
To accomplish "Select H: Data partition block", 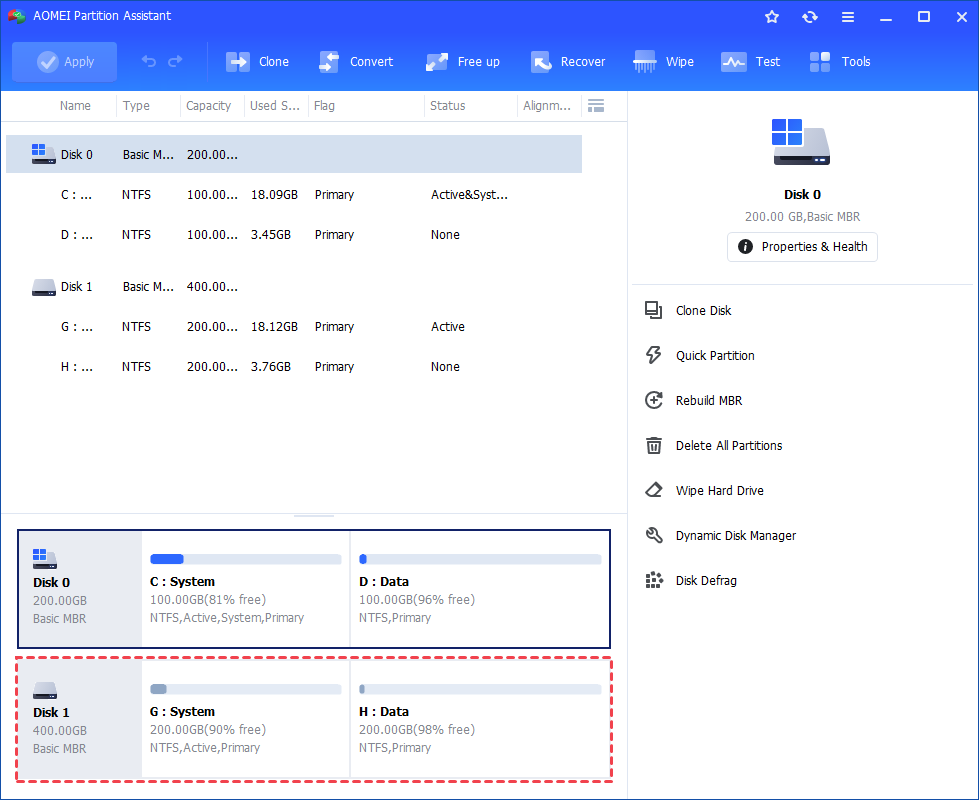I will tap(480, 719).
